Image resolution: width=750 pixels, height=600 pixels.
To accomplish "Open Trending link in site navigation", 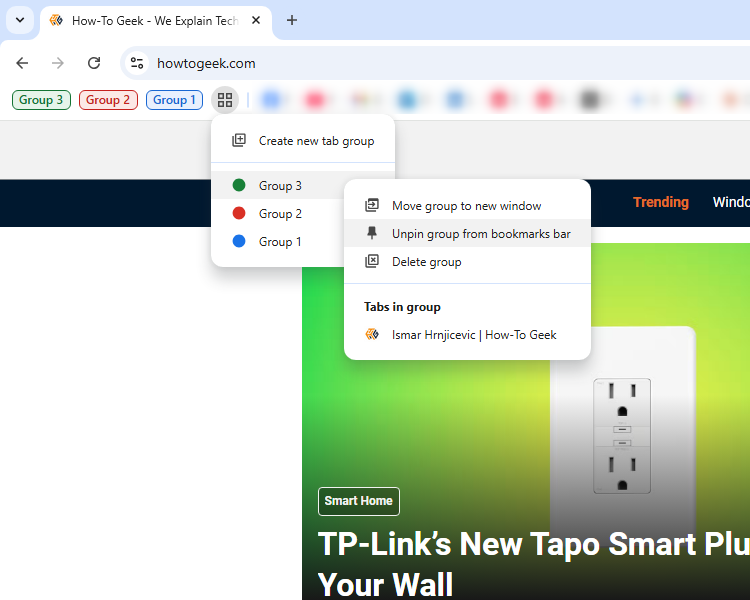I will coord(661,202).
